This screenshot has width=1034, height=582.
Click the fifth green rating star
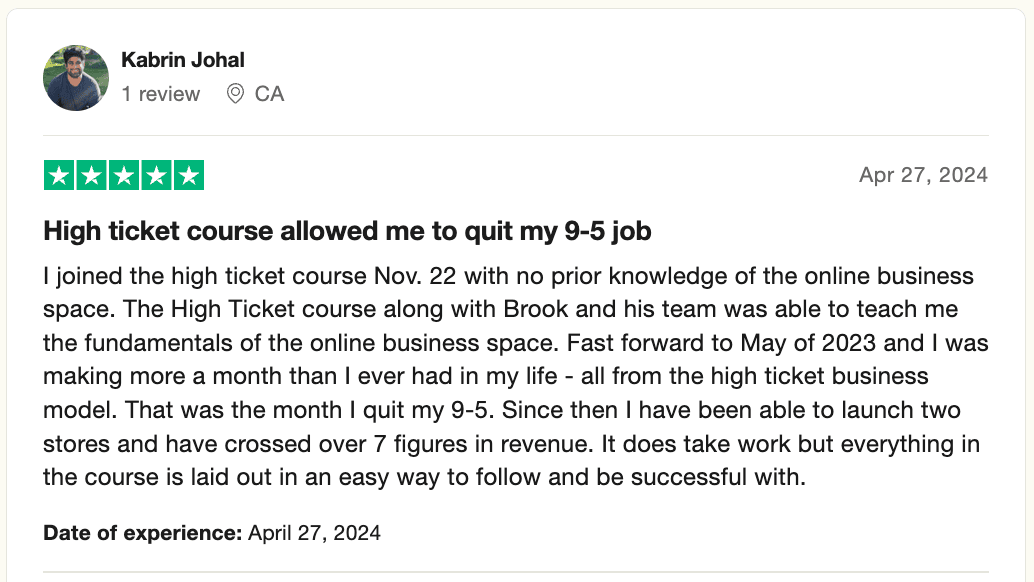(188, 176)
